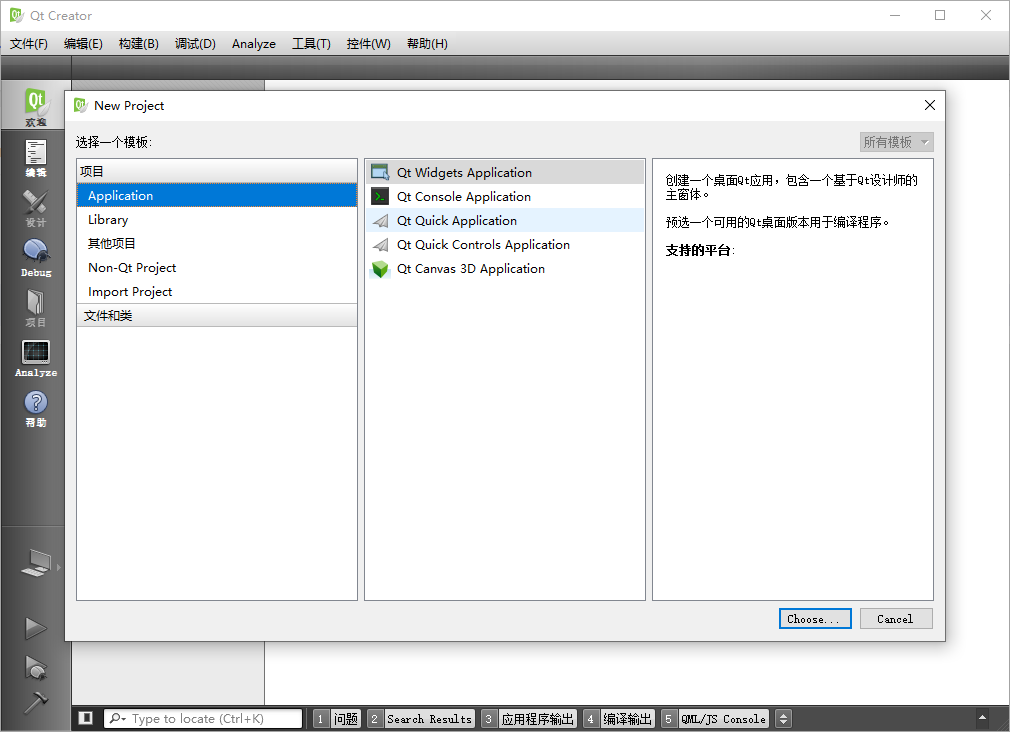
Task: Click the 文件和类 section header
Action: point(217,316)
